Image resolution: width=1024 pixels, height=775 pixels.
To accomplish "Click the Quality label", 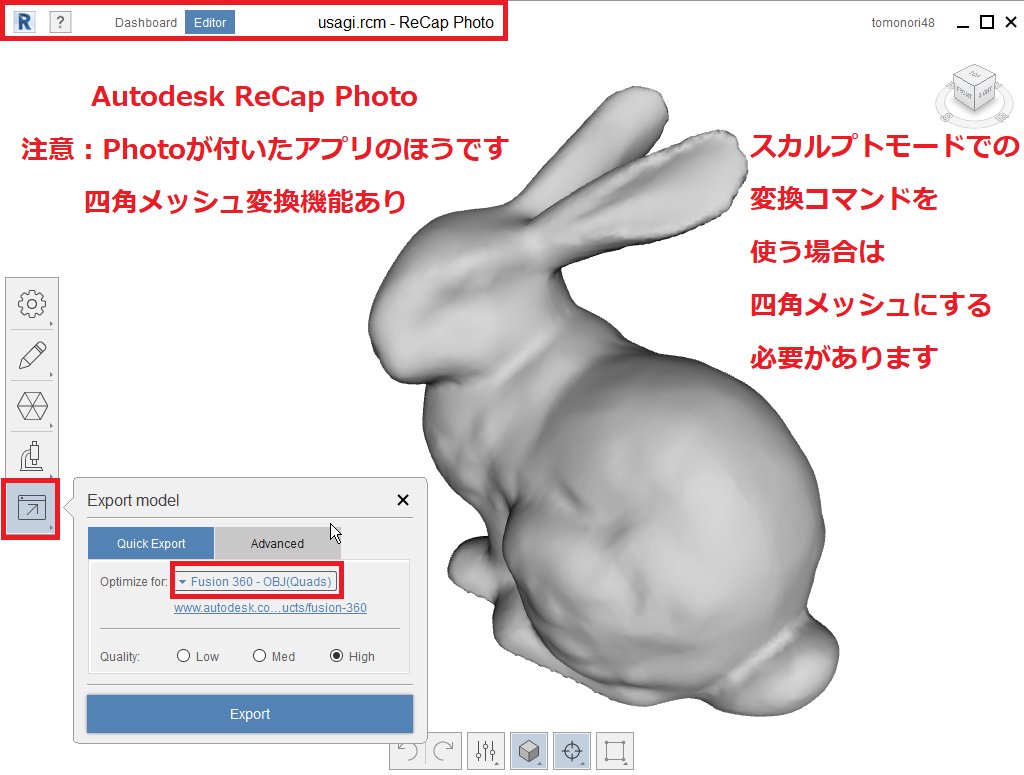I will tap(120, 656).
